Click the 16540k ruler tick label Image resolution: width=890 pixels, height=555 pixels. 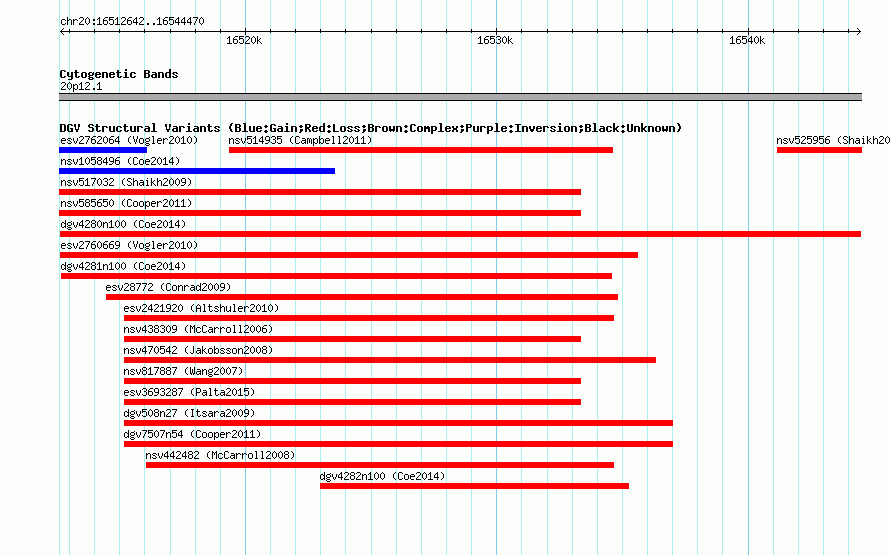747,40
